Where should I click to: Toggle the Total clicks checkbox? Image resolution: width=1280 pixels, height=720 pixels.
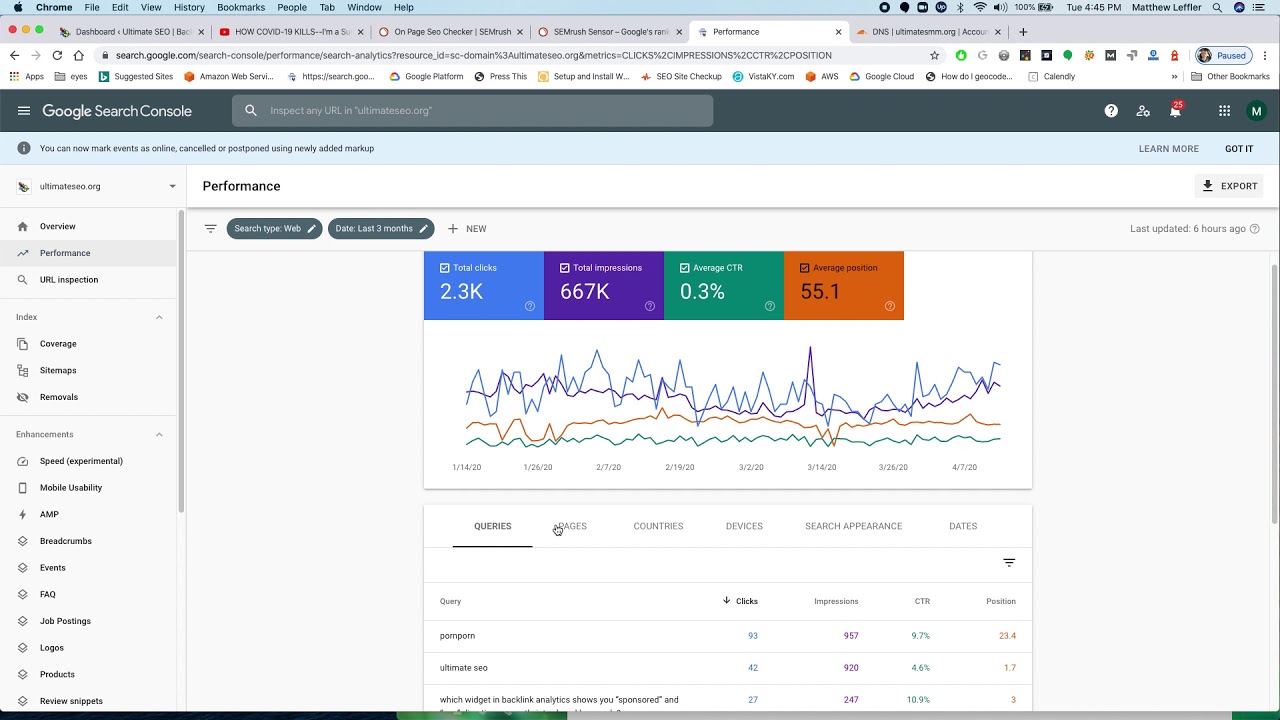point(445,268)
